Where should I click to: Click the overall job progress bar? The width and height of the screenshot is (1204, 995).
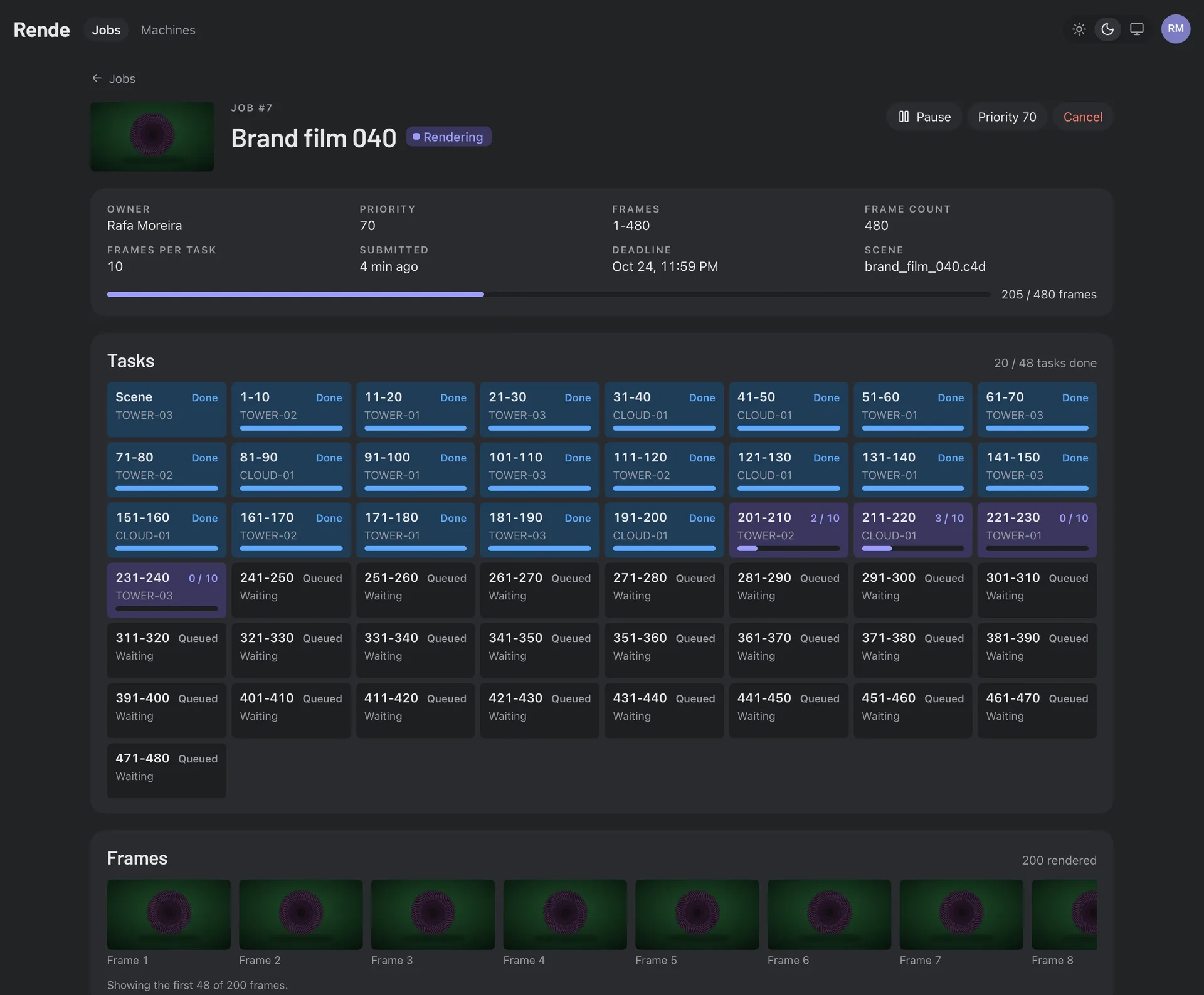(x=548, y=294)
